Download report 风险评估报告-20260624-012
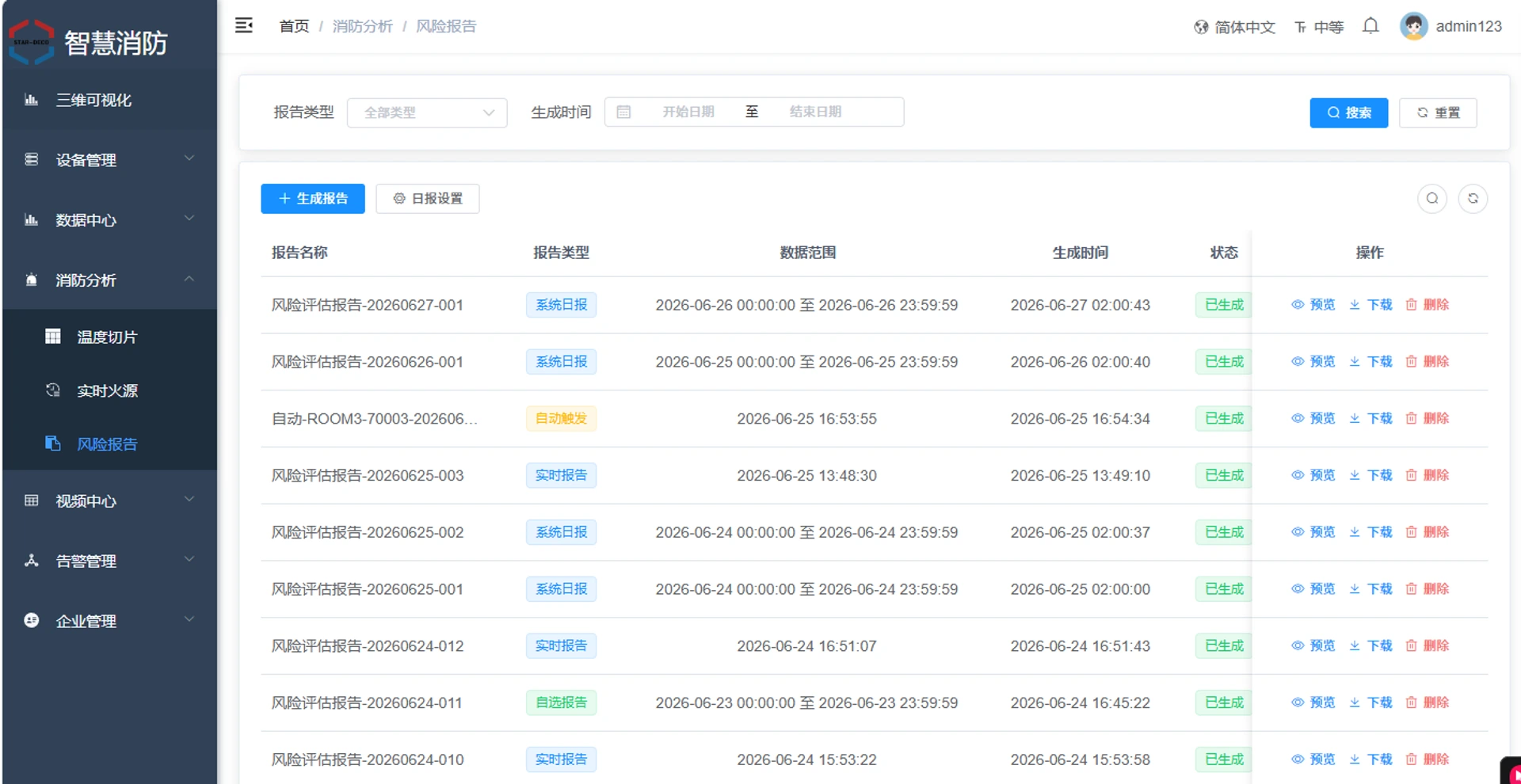Image resolution: width=1521 pixels, height=784 pixels. pos(1370,646)
